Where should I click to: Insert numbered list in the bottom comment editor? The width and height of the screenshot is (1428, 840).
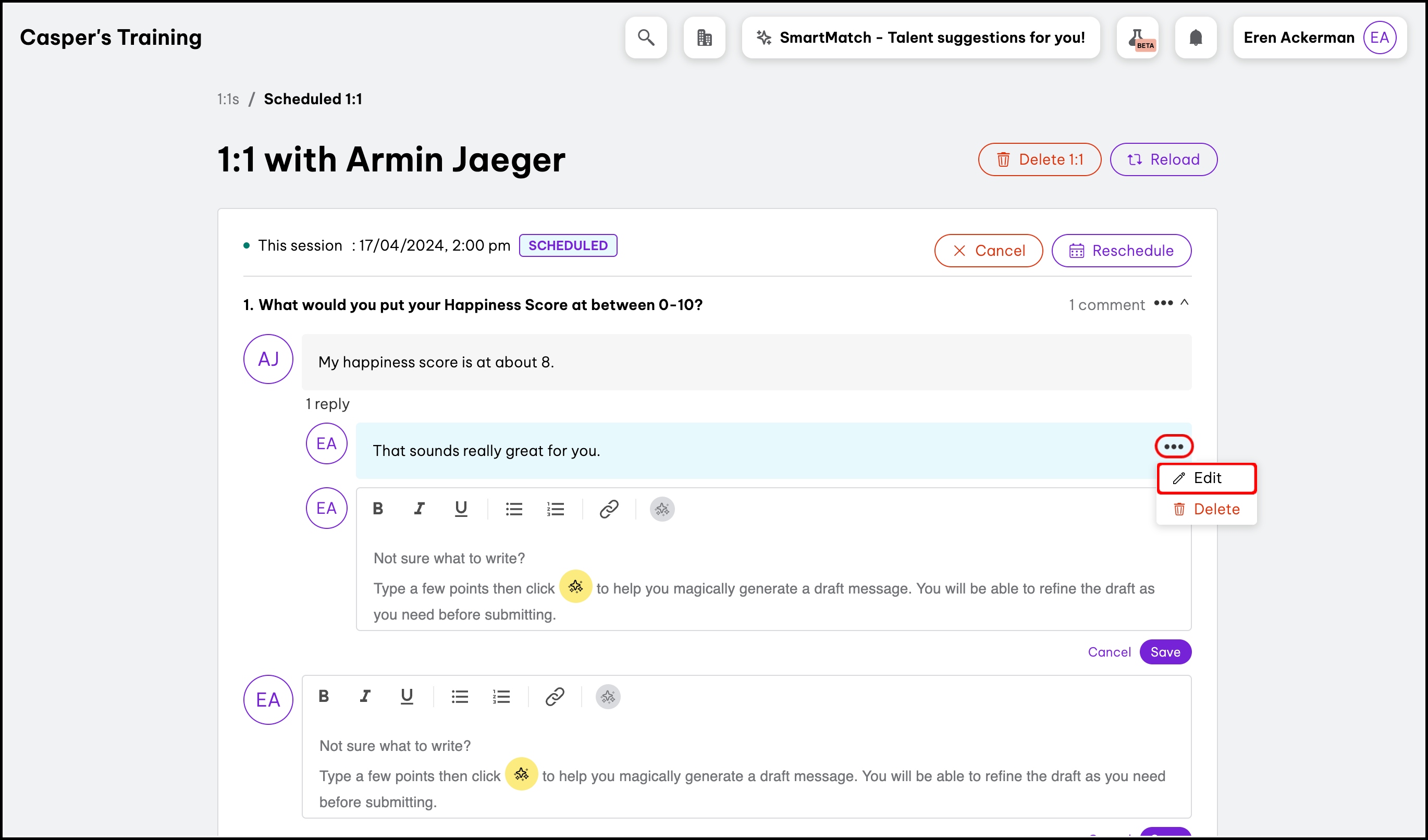[x=501, y=696]
